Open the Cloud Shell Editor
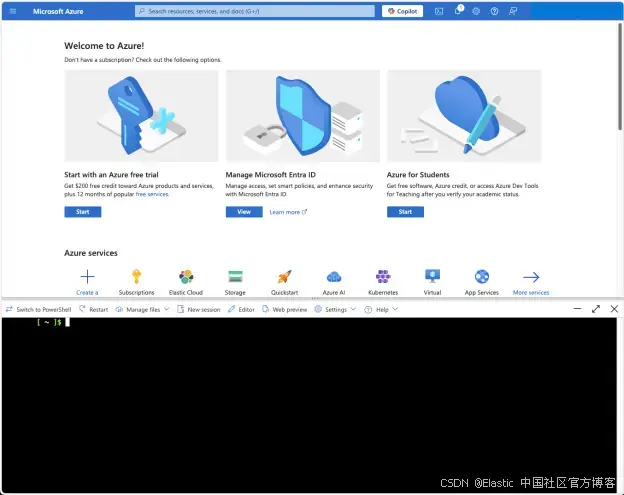The image size is (624, 495). click(241, 310)
